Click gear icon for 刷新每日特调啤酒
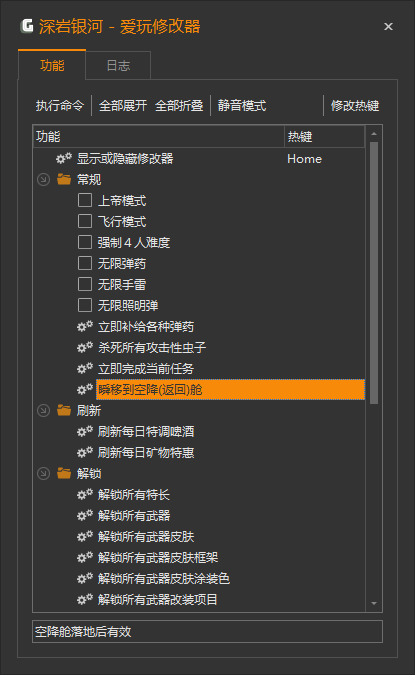The image size is (415, 675). click(85, 431)
